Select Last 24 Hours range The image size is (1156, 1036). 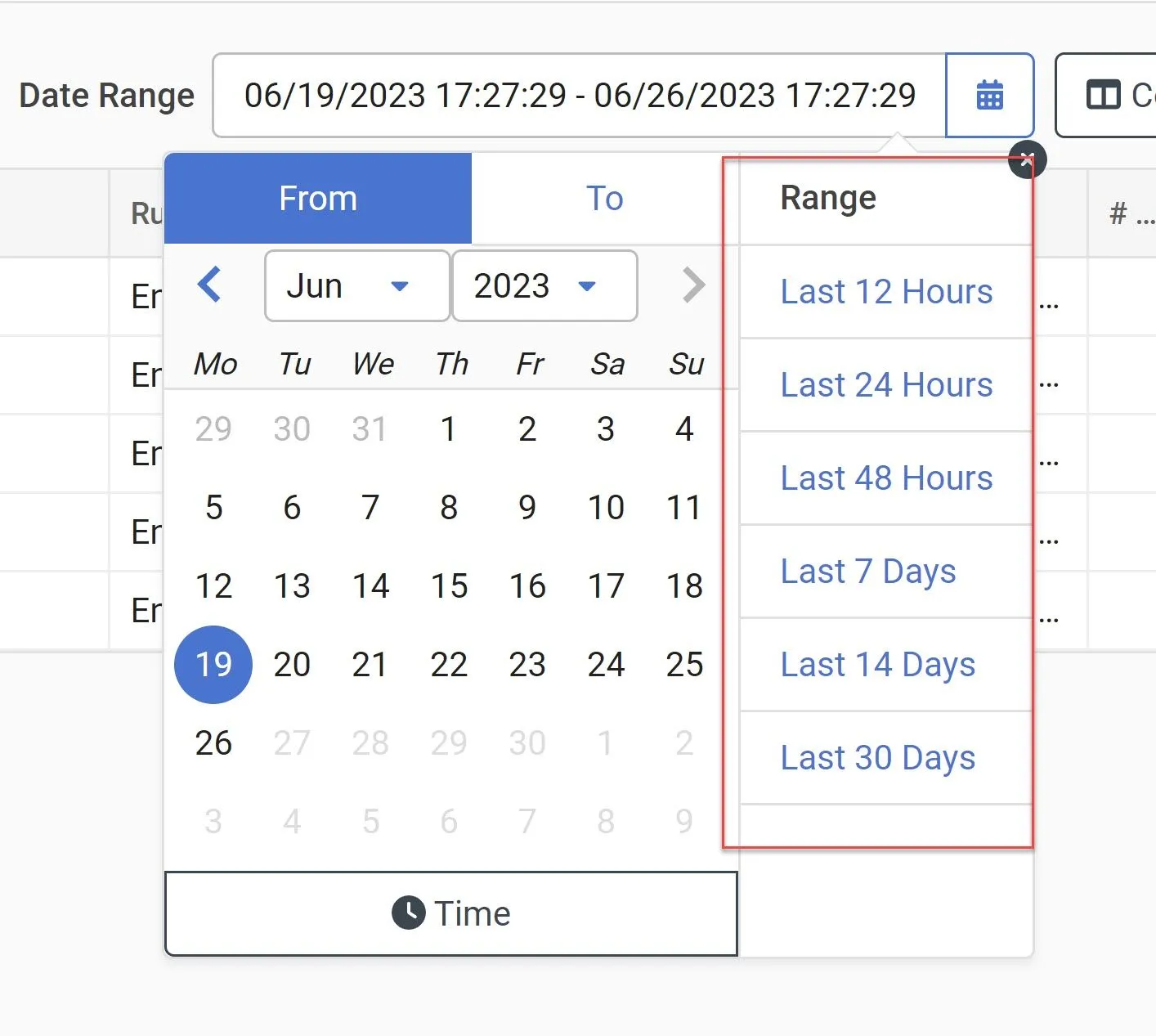point(886,385)
